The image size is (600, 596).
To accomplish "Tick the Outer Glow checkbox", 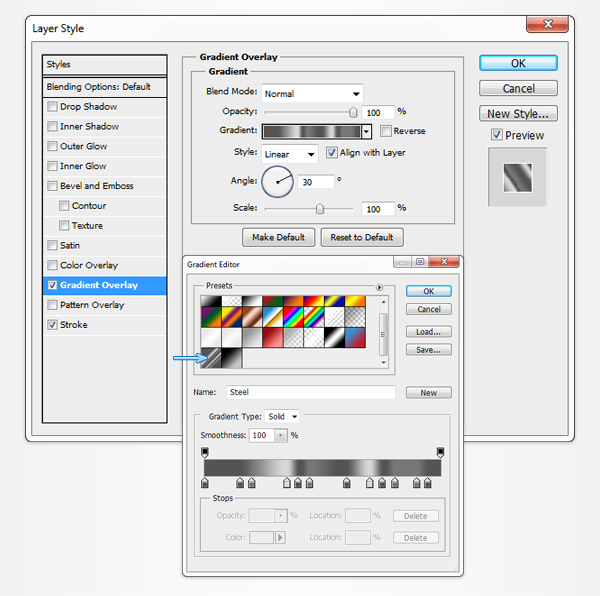I will [52, 146].
